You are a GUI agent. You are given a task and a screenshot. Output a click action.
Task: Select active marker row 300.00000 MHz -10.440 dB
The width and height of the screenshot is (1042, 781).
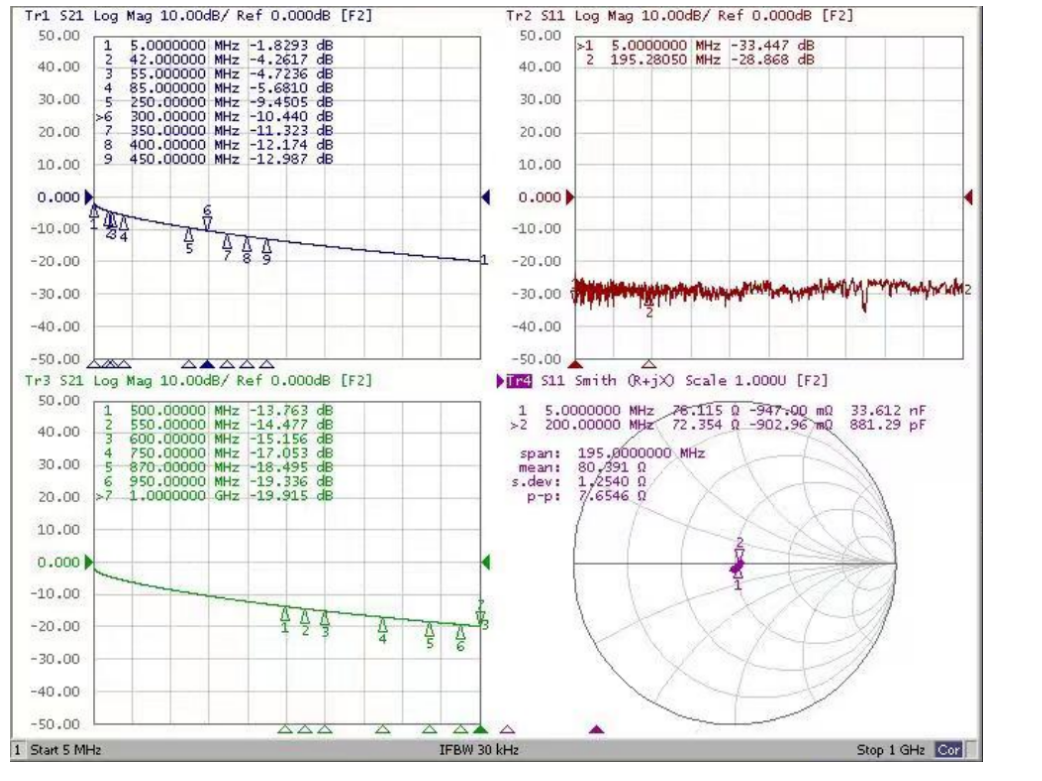pos(214,116)
